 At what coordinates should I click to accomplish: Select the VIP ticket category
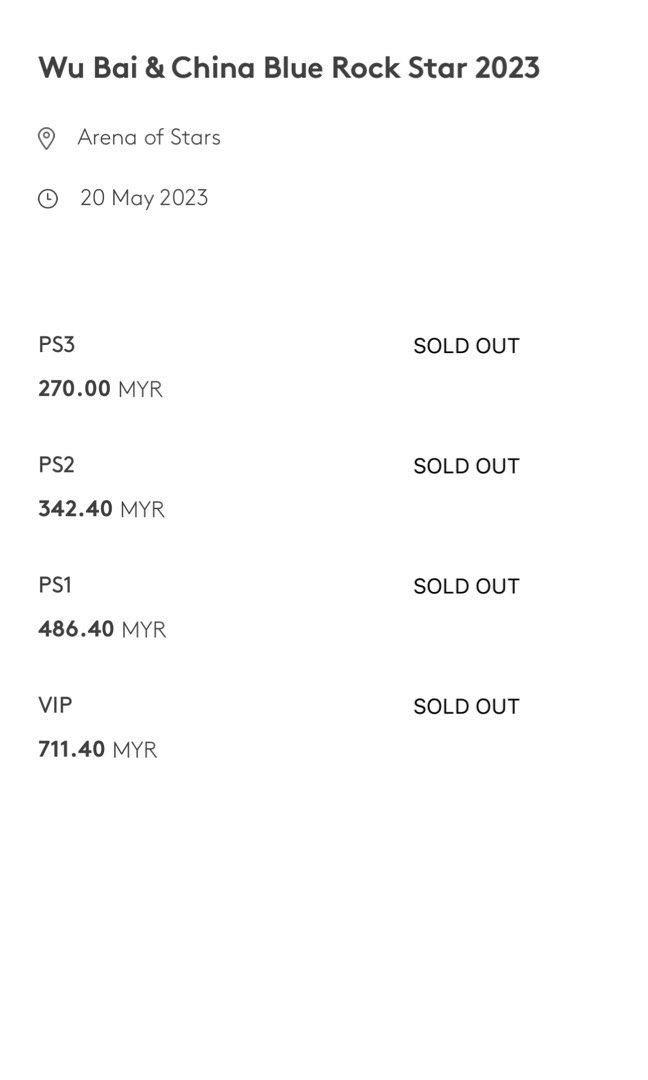[55, 705]
